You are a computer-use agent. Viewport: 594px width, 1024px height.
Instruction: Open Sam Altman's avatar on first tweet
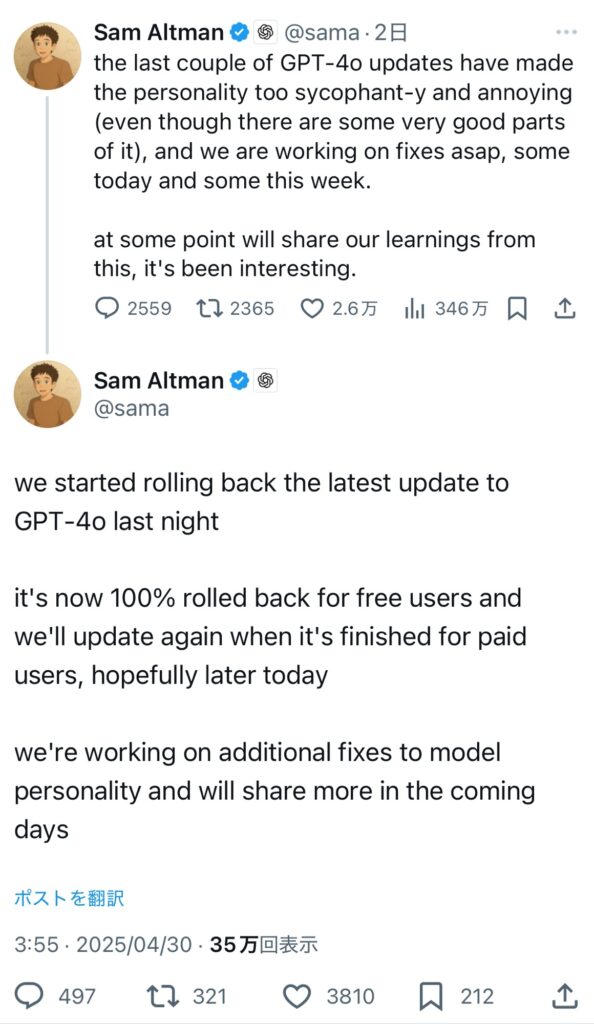(x=47, y=55)
